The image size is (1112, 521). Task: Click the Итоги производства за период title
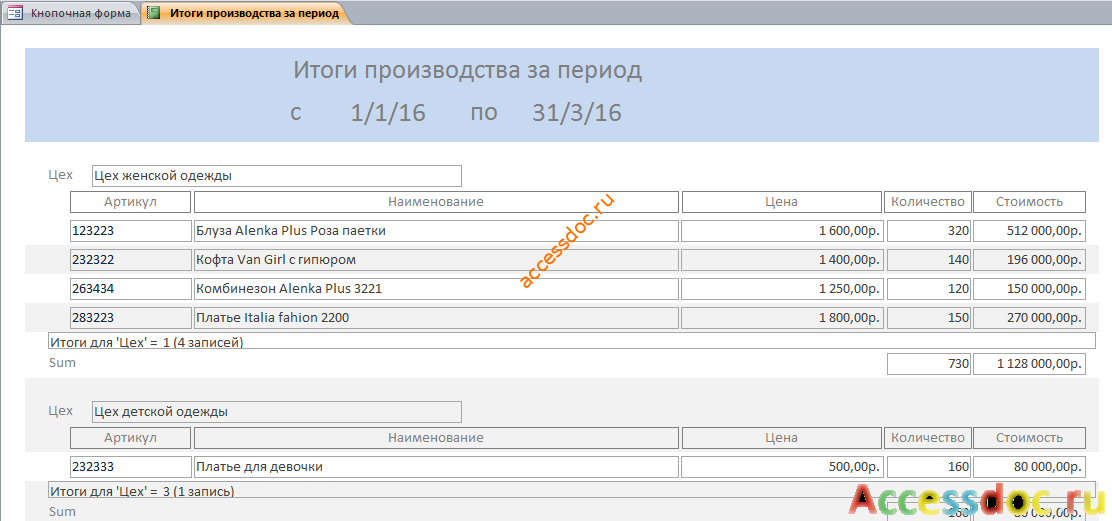pyautogui.click(x=467, y=70)
